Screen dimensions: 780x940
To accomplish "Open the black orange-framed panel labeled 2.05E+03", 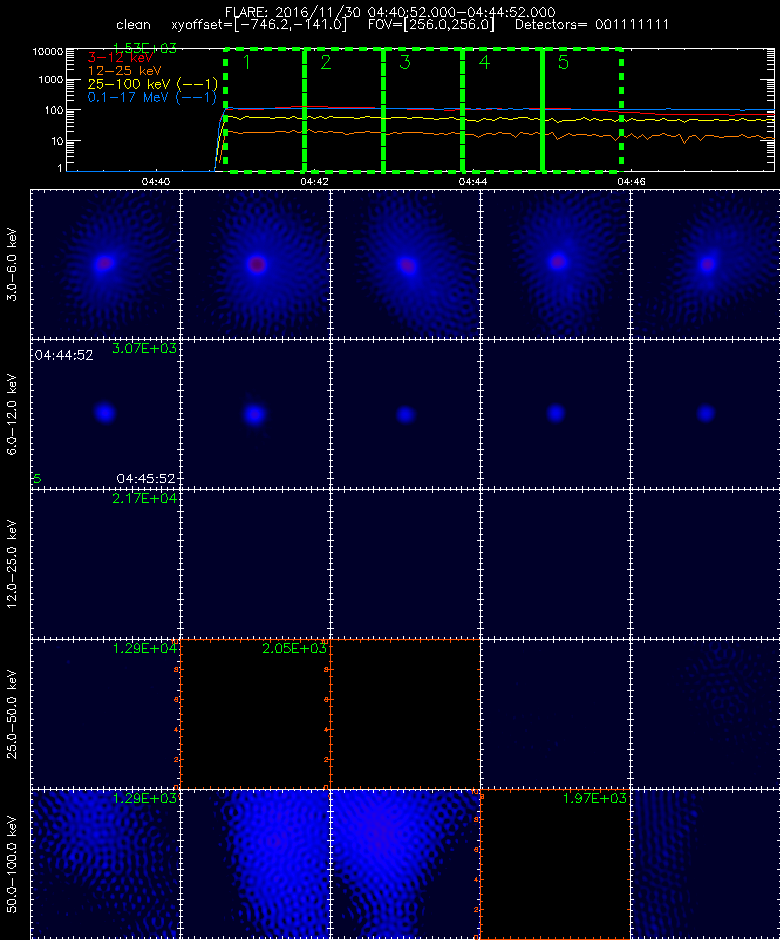I will [x=255, y=714].
